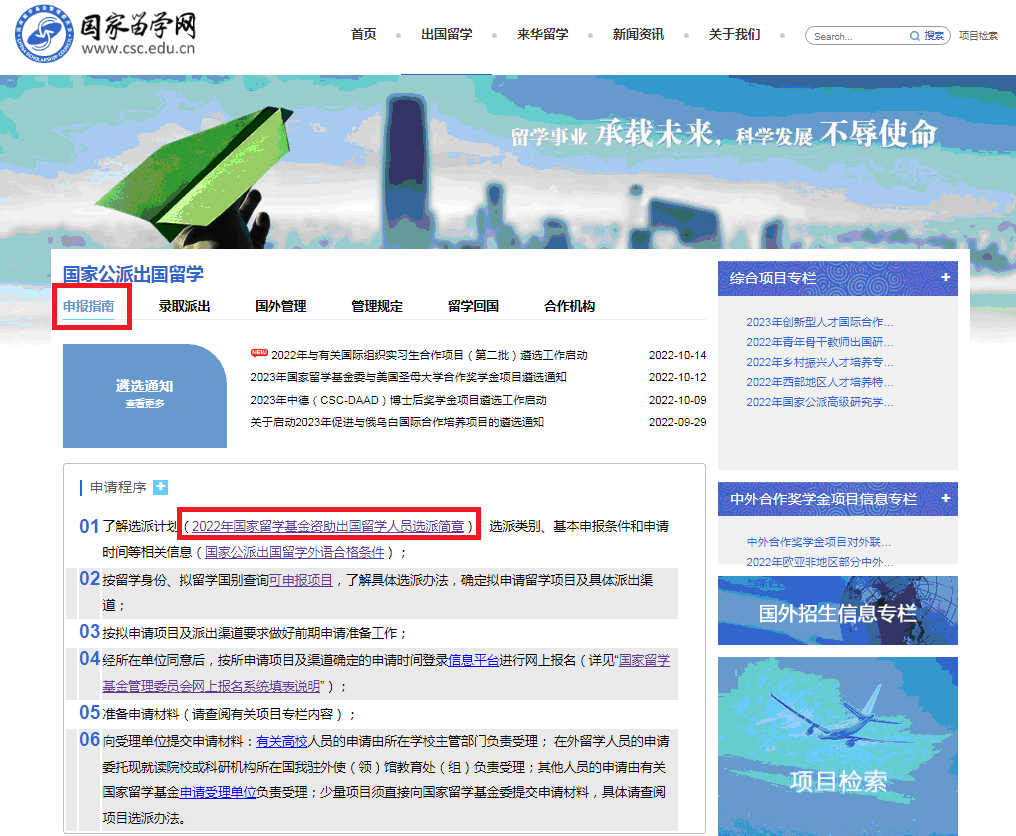Screen dimensions: 1016x836
Task: Open 2022年国家留学基金资助出国留学人员选派简章 link
Action: pos(328,526)
